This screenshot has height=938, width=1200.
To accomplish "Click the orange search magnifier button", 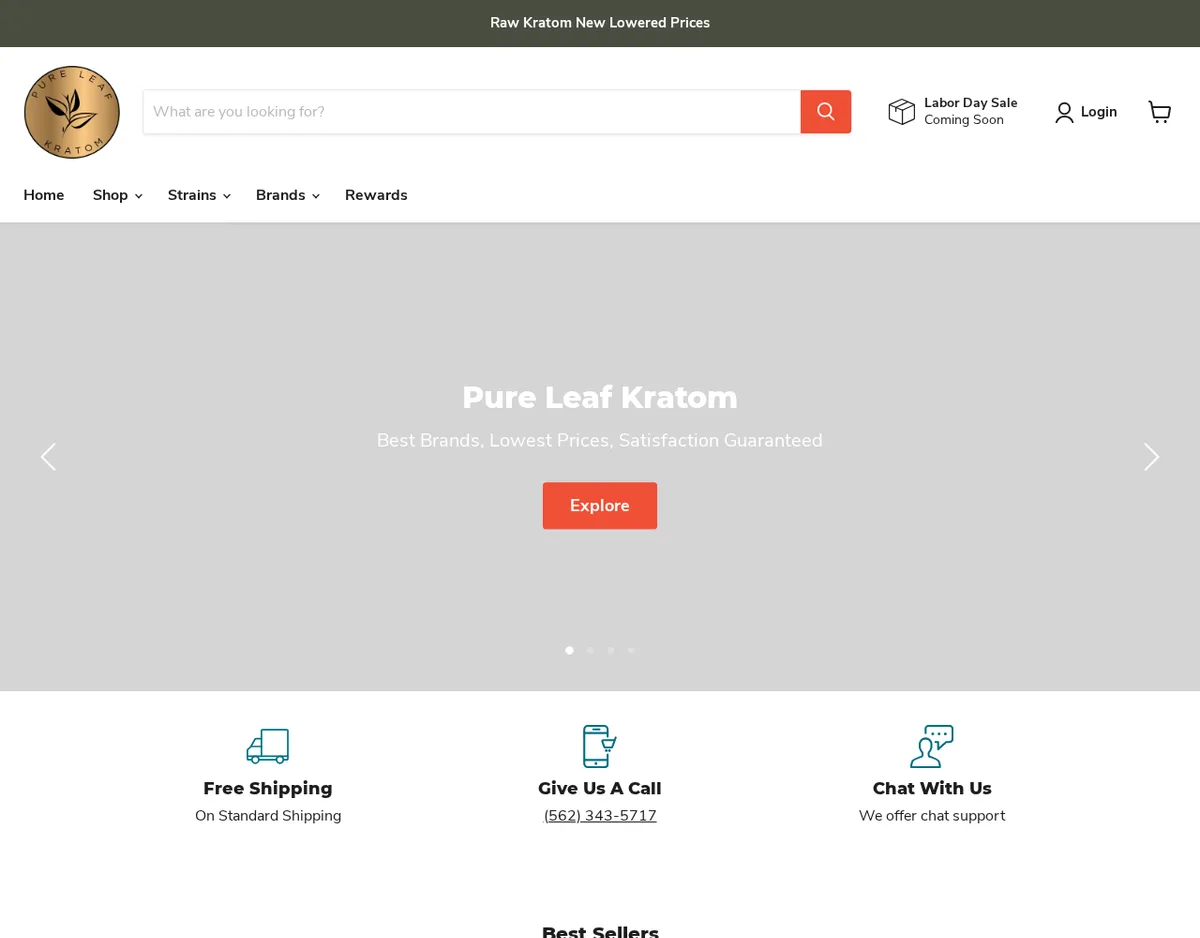I will (826, 112).
